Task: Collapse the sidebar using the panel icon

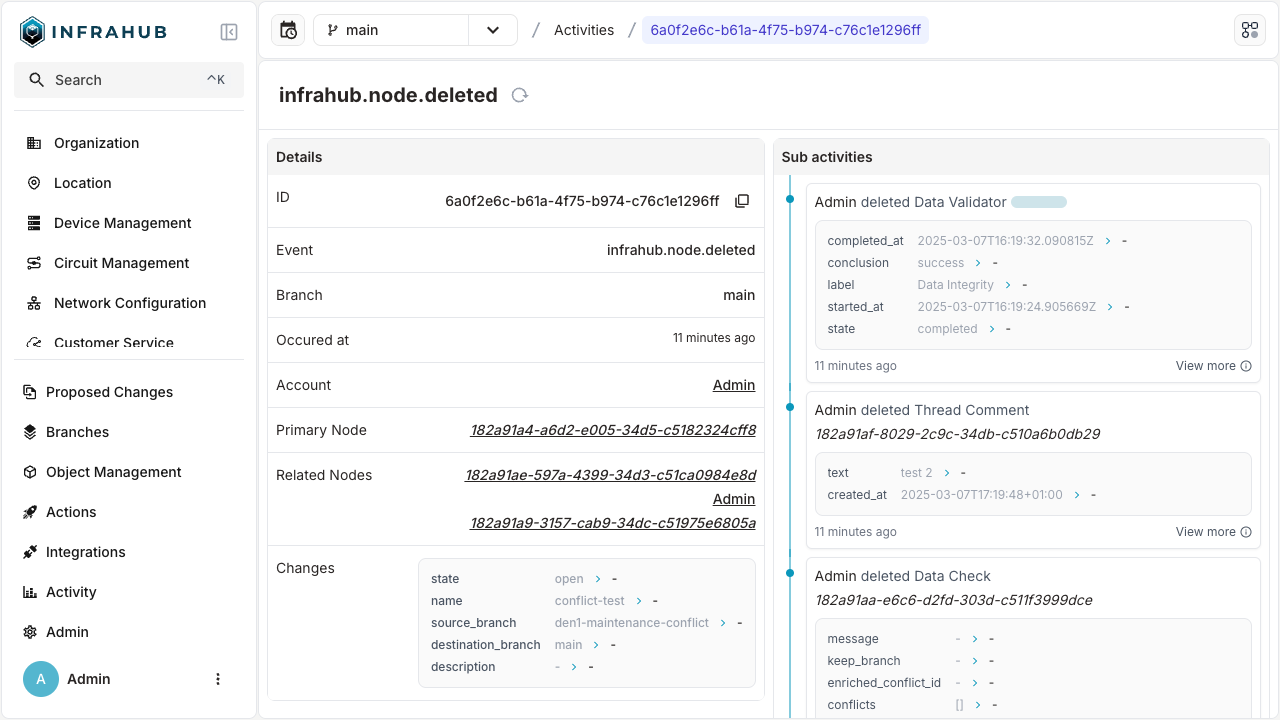Action: [229, 31]
